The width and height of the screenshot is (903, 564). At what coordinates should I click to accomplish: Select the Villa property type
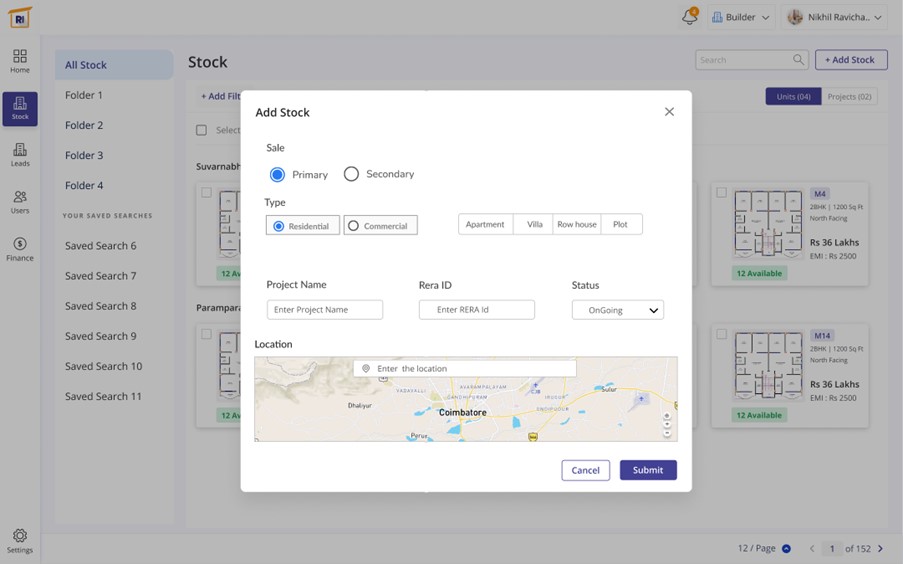(x=535, y=224)
